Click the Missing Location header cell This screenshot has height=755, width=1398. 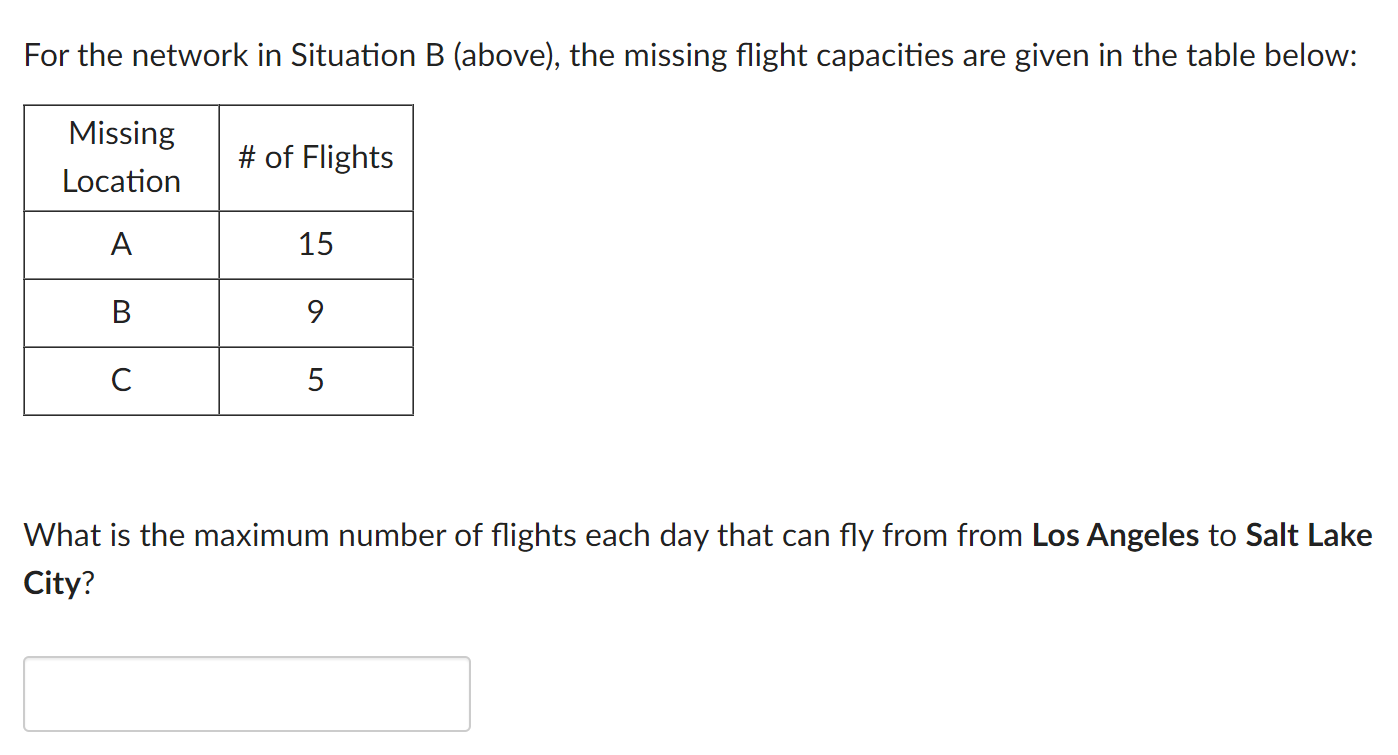120,157
